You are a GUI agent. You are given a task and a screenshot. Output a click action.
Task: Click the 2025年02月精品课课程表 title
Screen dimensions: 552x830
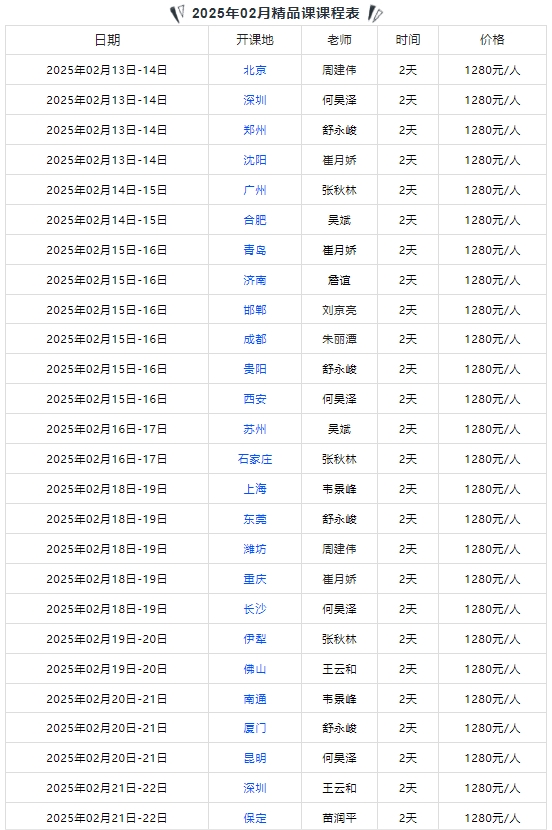tap(276, 13)
